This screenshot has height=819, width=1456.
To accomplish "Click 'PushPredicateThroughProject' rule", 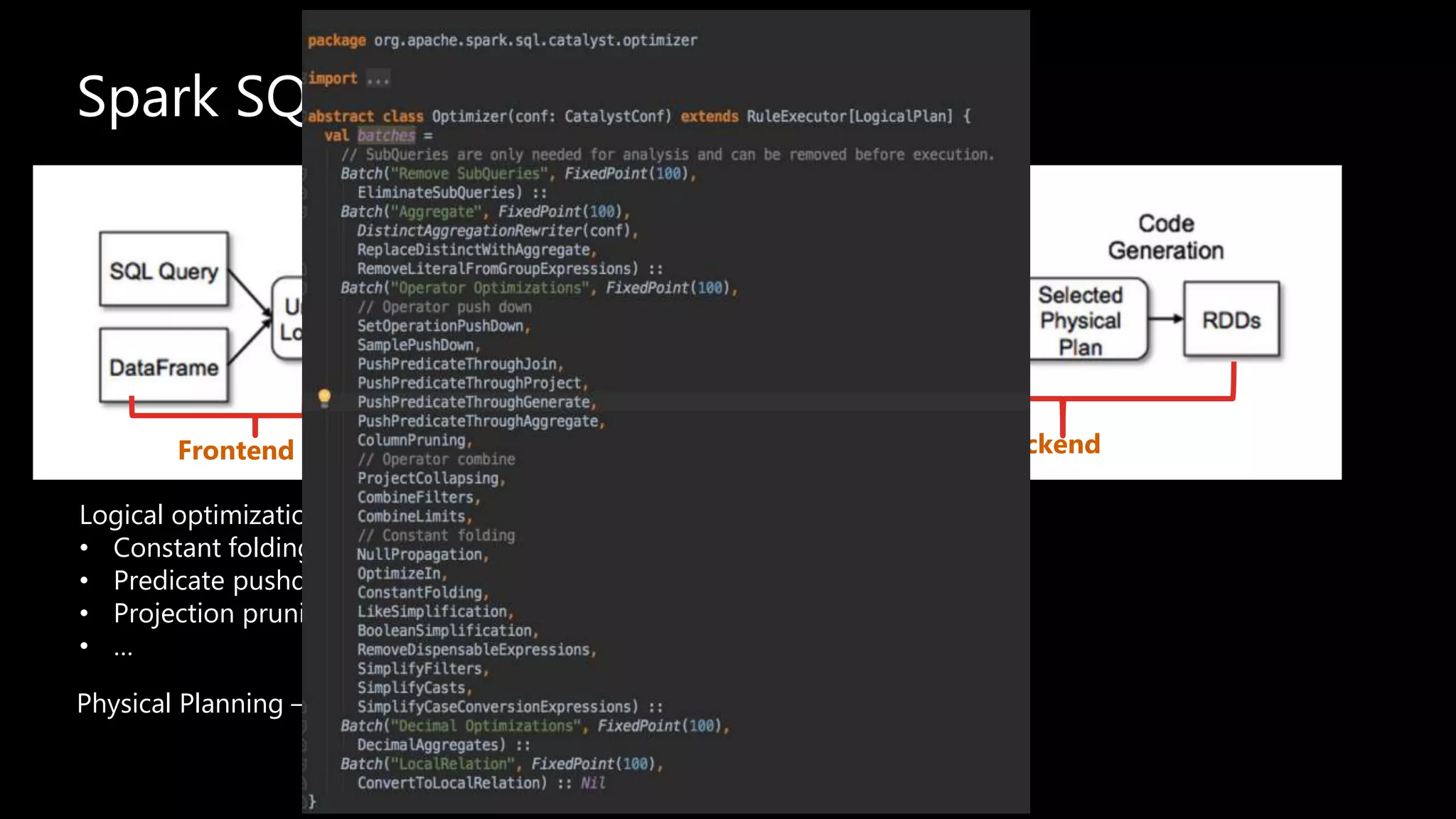I will click(x=469, y=383).
